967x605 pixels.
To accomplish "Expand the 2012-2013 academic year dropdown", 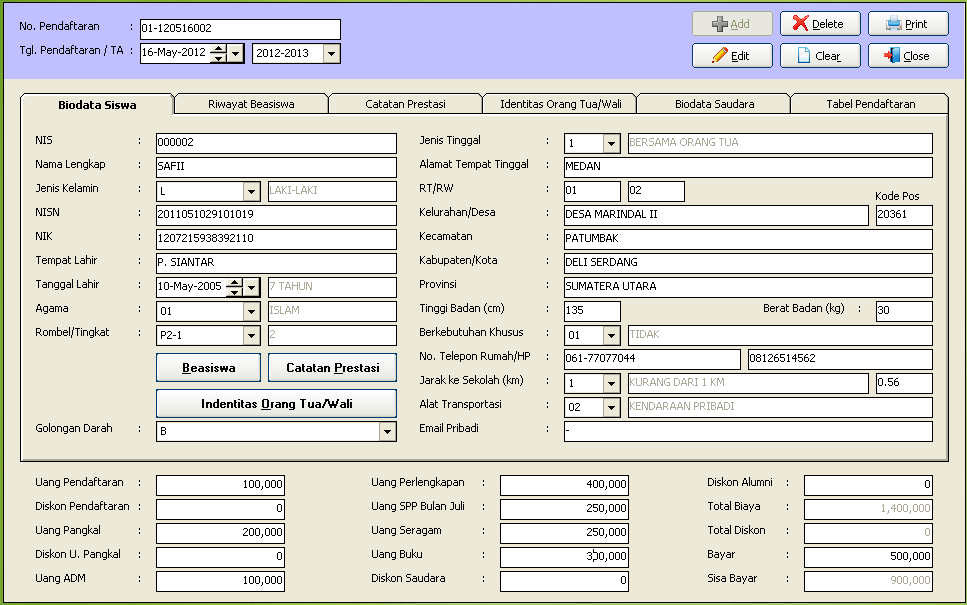I will click(332, 54).
